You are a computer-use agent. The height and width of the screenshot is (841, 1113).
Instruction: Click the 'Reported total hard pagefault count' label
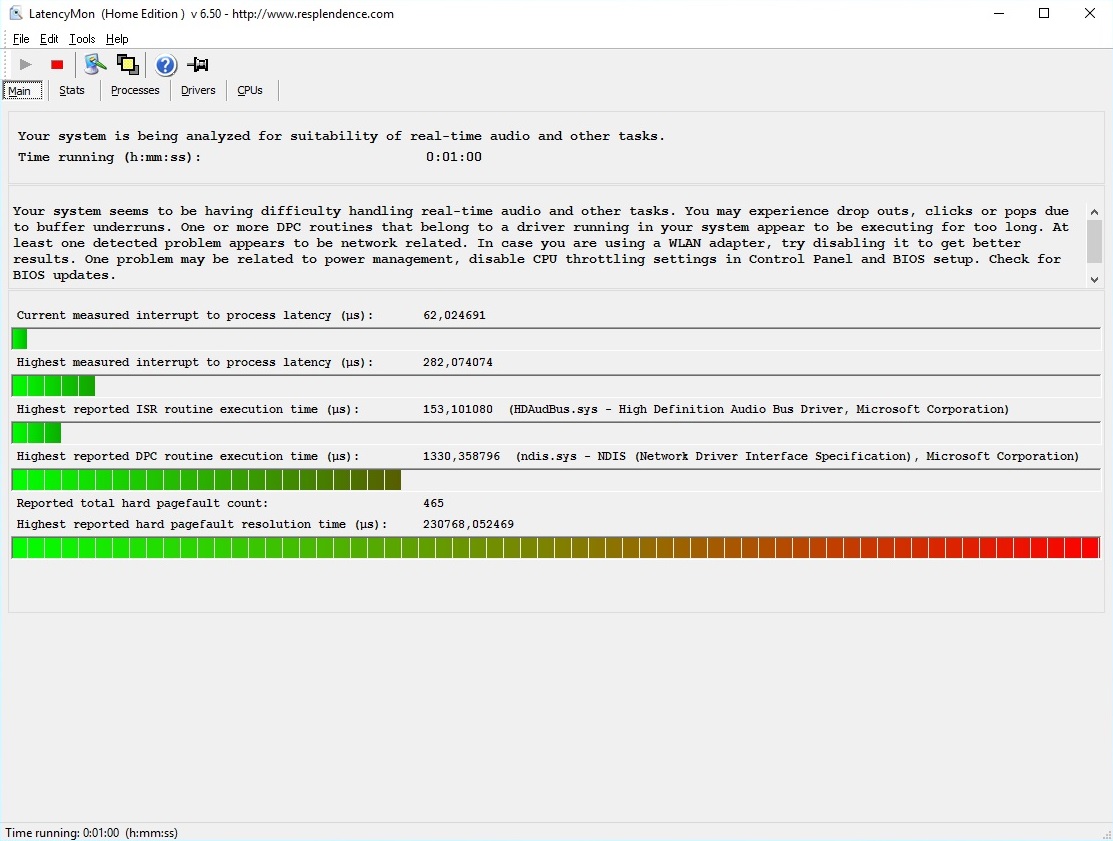142,503
